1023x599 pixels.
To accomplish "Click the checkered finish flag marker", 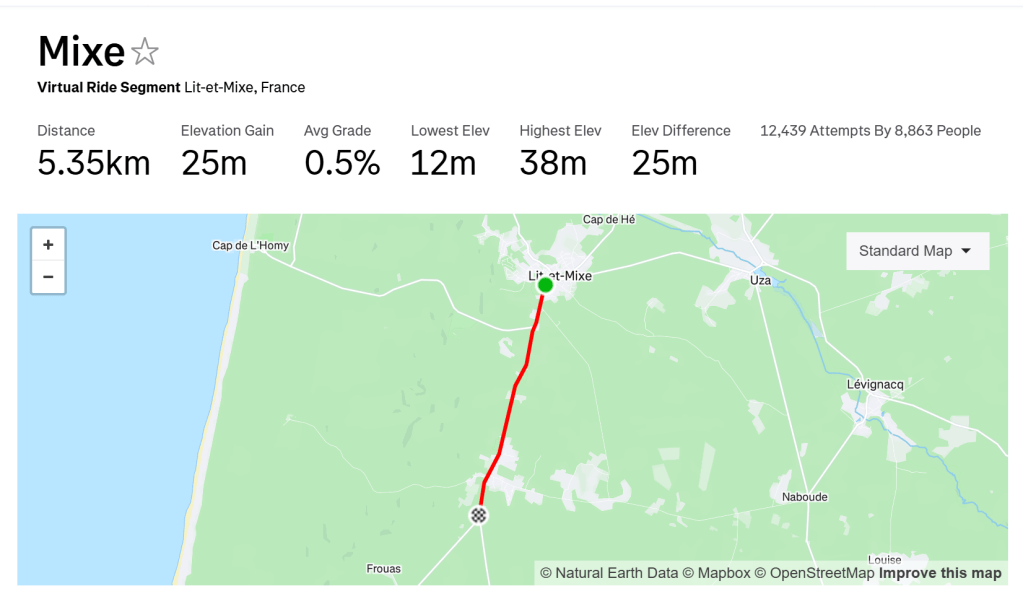I will click(x=480, y=515).
